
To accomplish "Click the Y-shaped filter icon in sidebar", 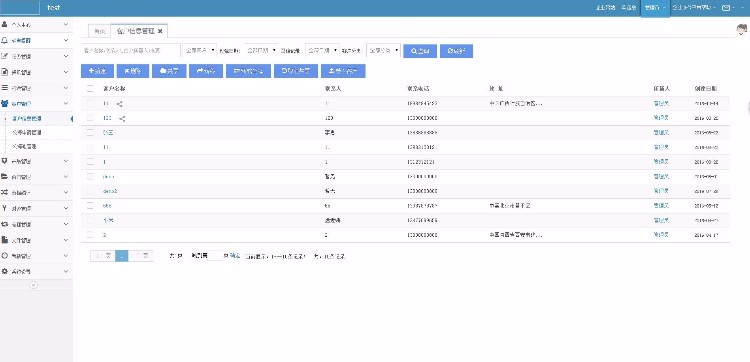I will [5, 208].
